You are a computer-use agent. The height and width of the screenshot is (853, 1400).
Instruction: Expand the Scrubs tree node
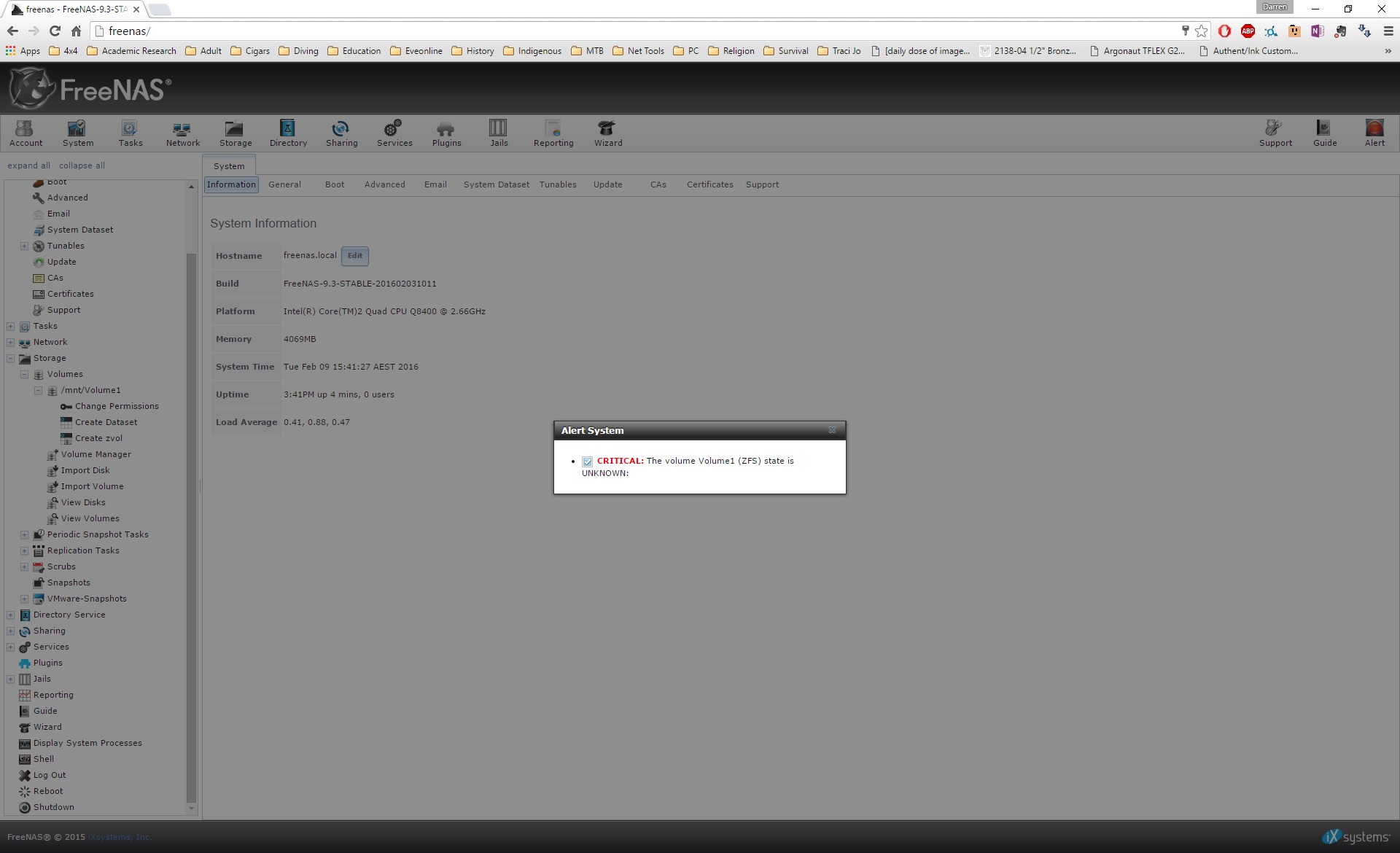pos(24,566)
